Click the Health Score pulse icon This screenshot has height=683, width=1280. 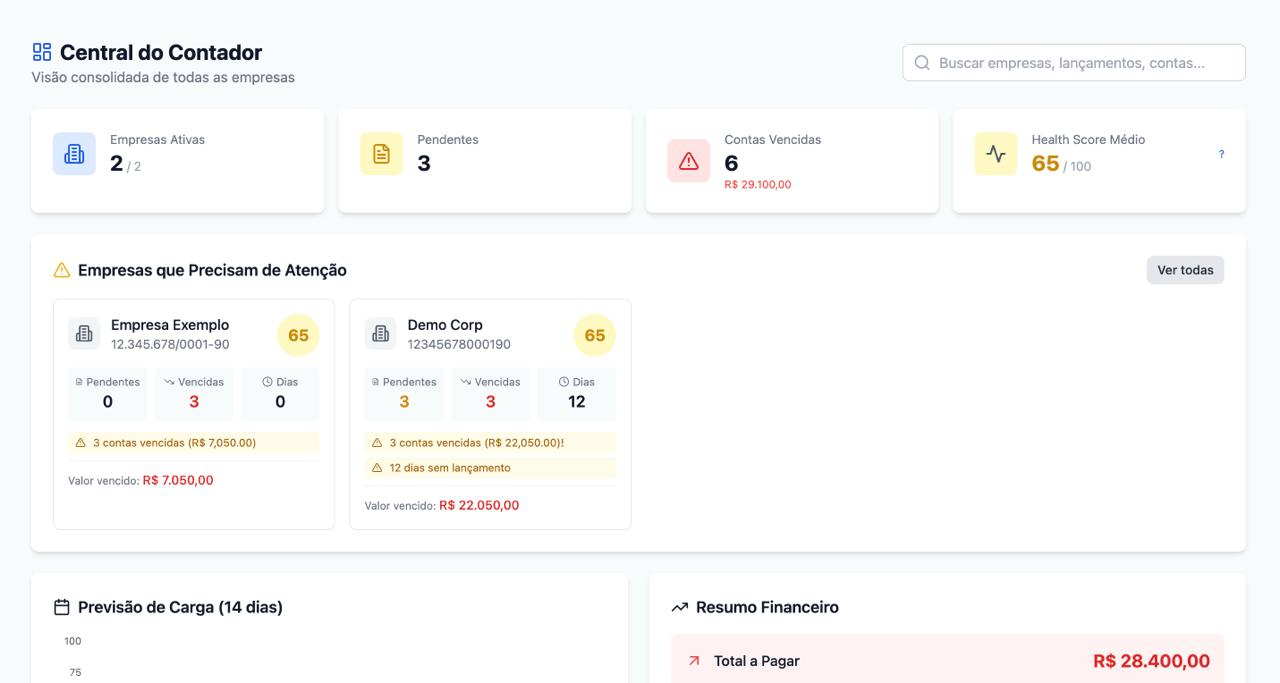pyautogui.click(x=995, y=154)
